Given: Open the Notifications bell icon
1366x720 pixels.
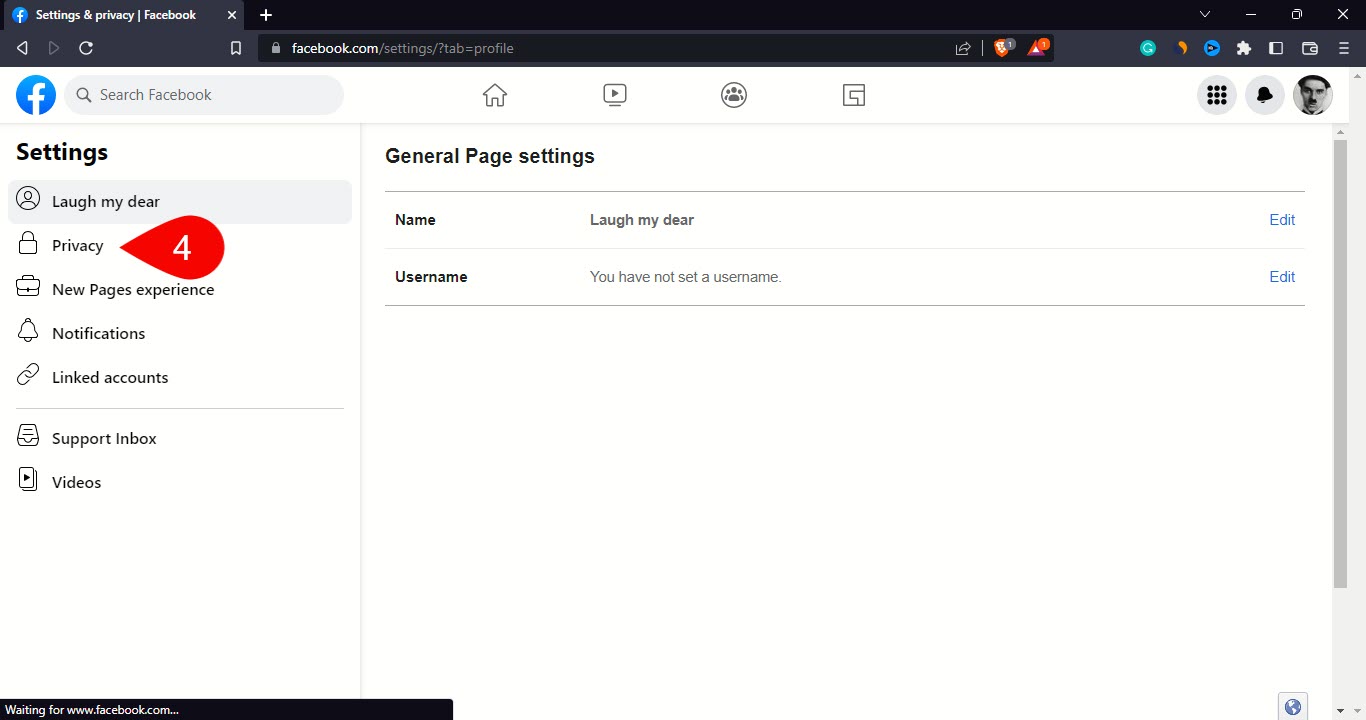Looking at the screenshot, I should [x=1265, y=95].
